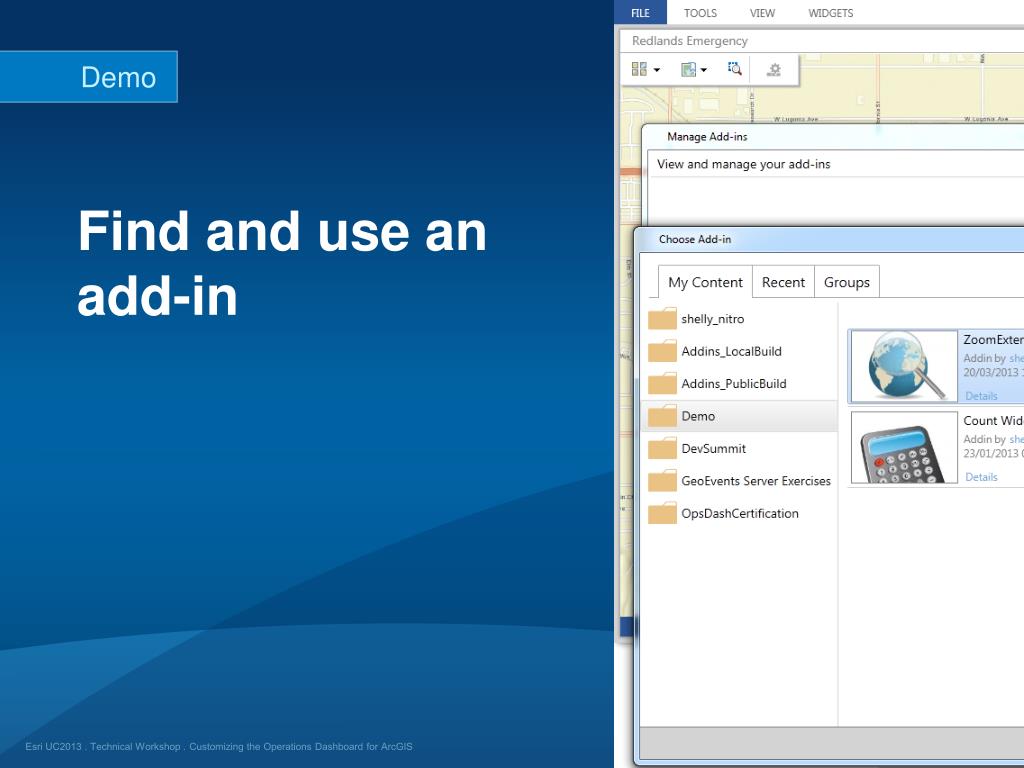Open the DevSummit folder
Image resolution: width=1024 pixels, height=768 pixels.
[x=713, y=448]
